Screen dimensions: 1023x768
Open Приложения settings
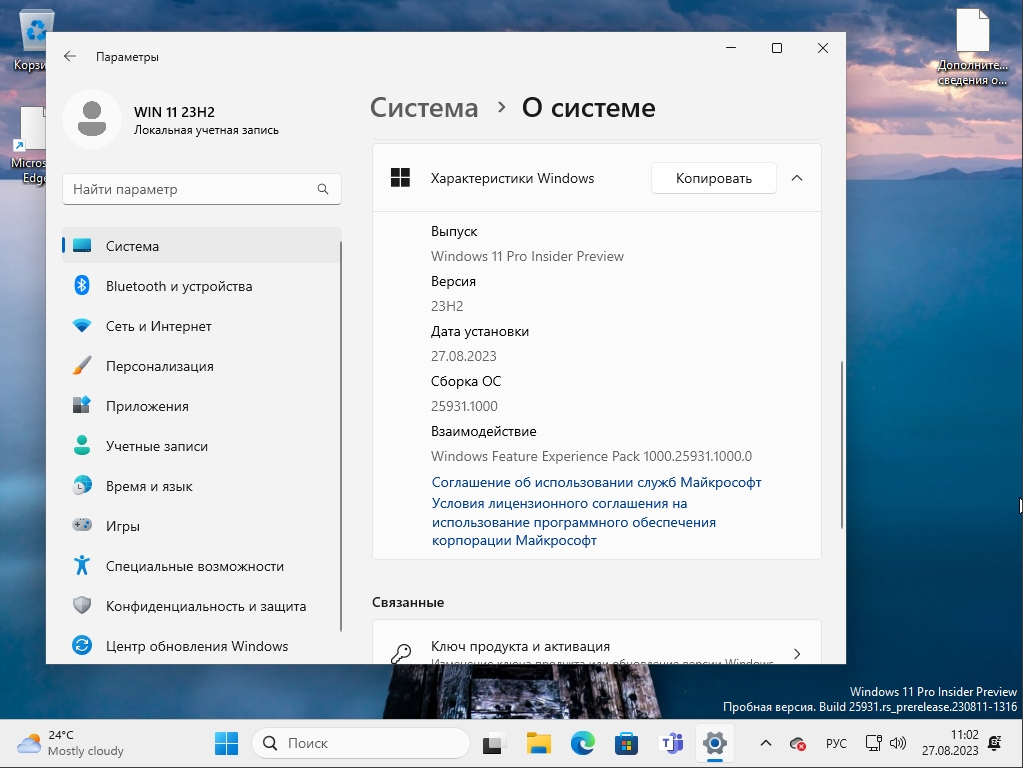tap(202, 406)
